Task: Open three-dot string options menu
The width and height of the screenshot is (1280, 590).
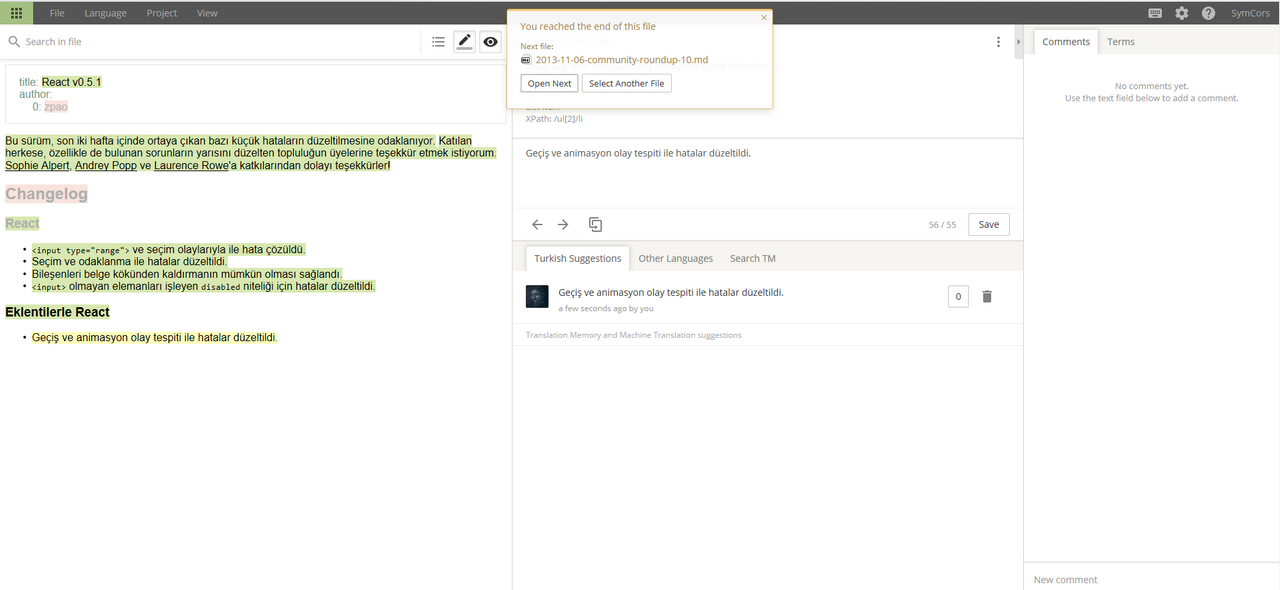Action: coord(998,42)
